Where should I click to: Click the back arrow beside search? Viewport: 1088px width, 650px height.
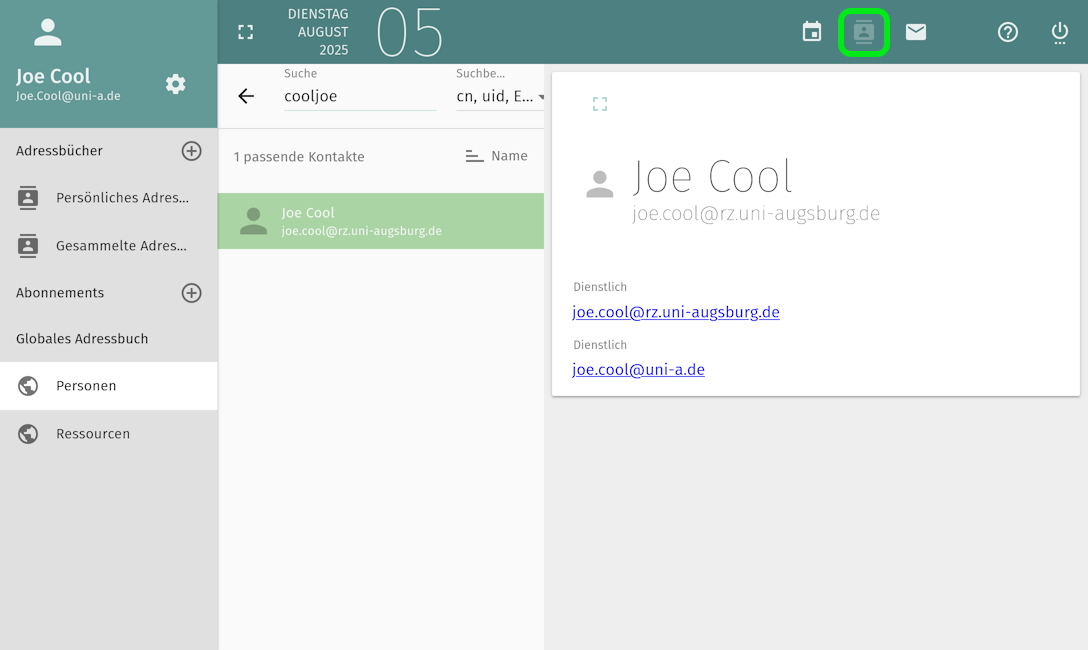point(246,96)
